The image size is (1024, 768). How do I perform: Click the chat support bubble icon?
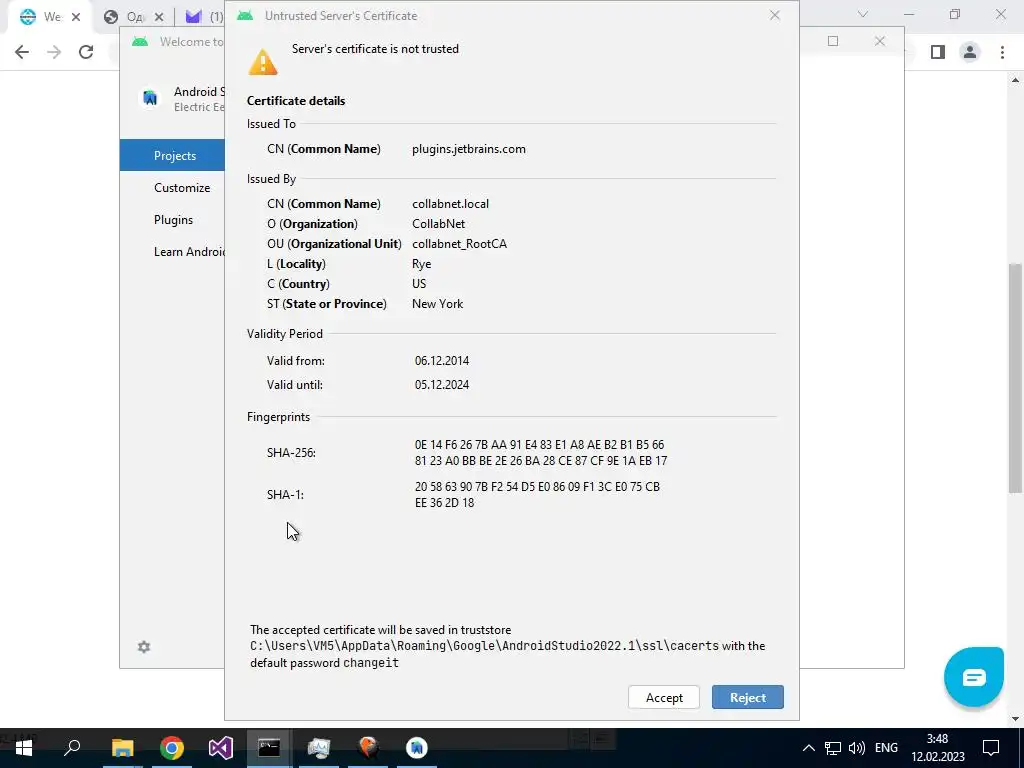click(x=973, y=677)
